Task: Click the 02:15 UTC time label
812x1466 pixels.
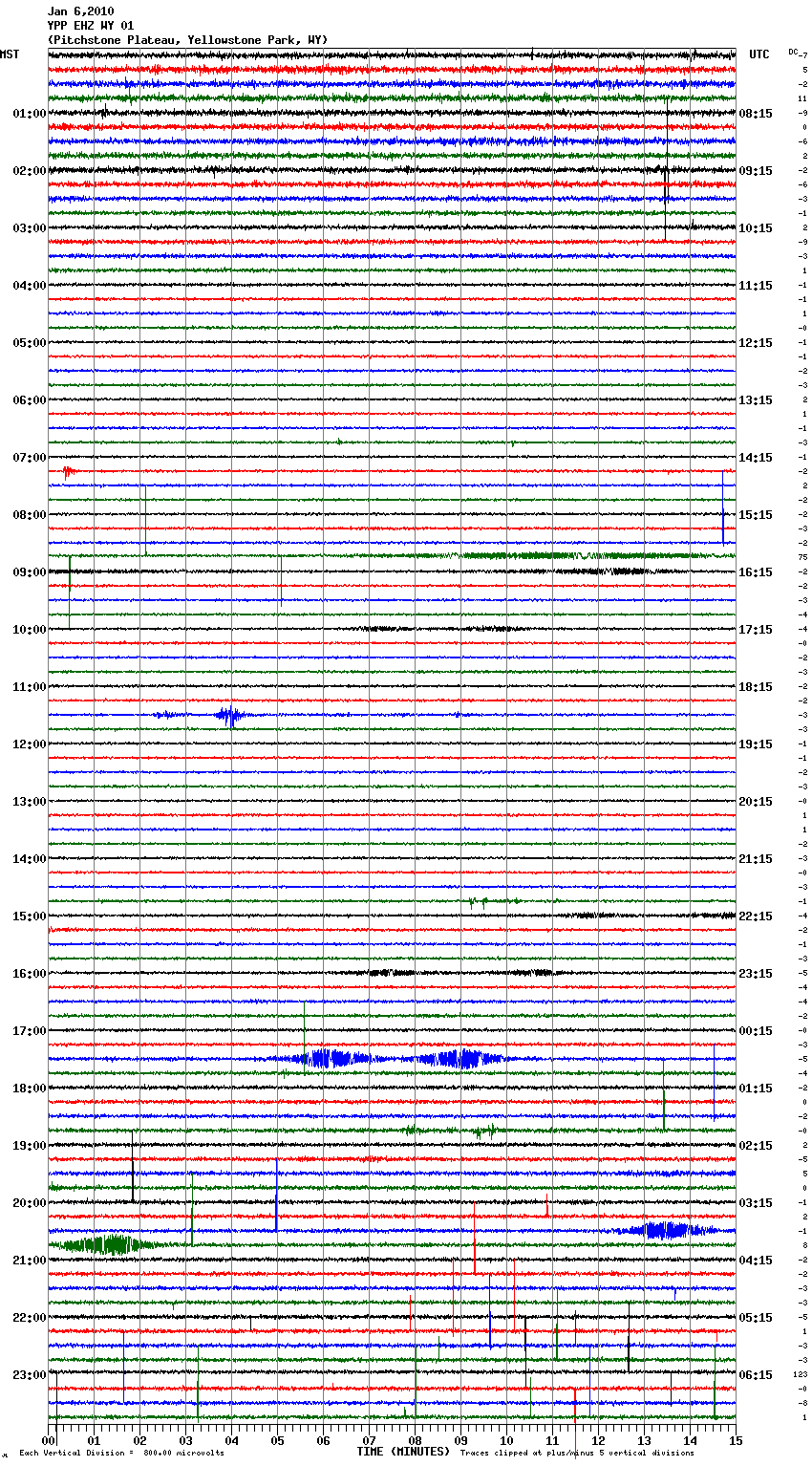Action: coord(756,1146)
